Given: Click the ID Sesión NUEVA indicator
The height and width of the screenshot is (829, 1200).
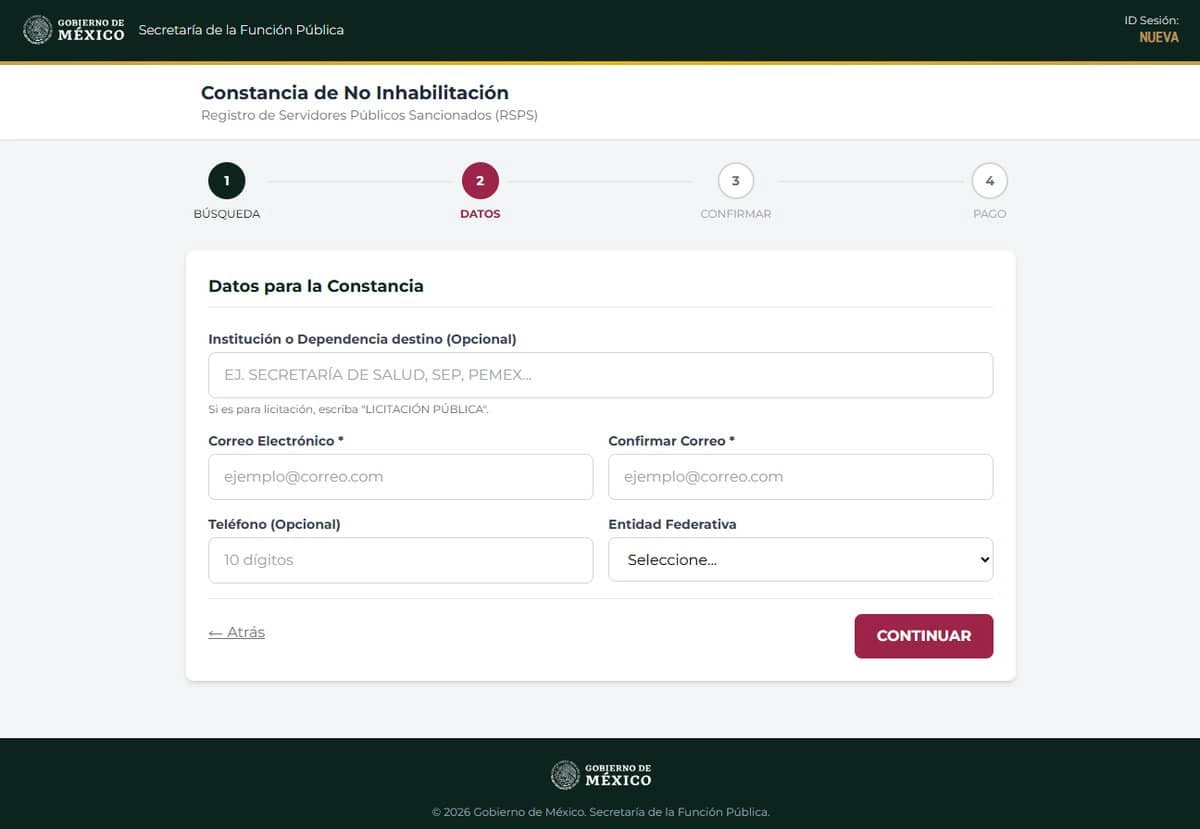Looking at the screenshot, I should [x=1158, y=37].
